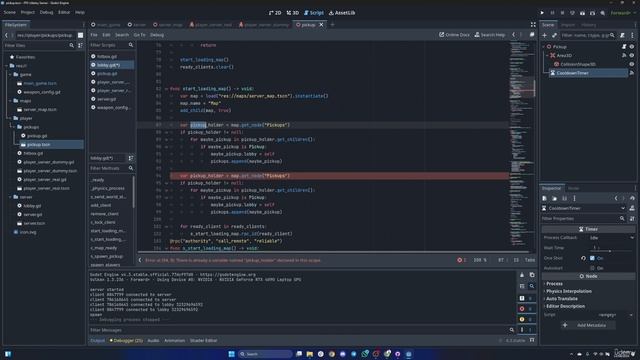
Task: Float the script editor in a separate window
Action: click(532, 35)
